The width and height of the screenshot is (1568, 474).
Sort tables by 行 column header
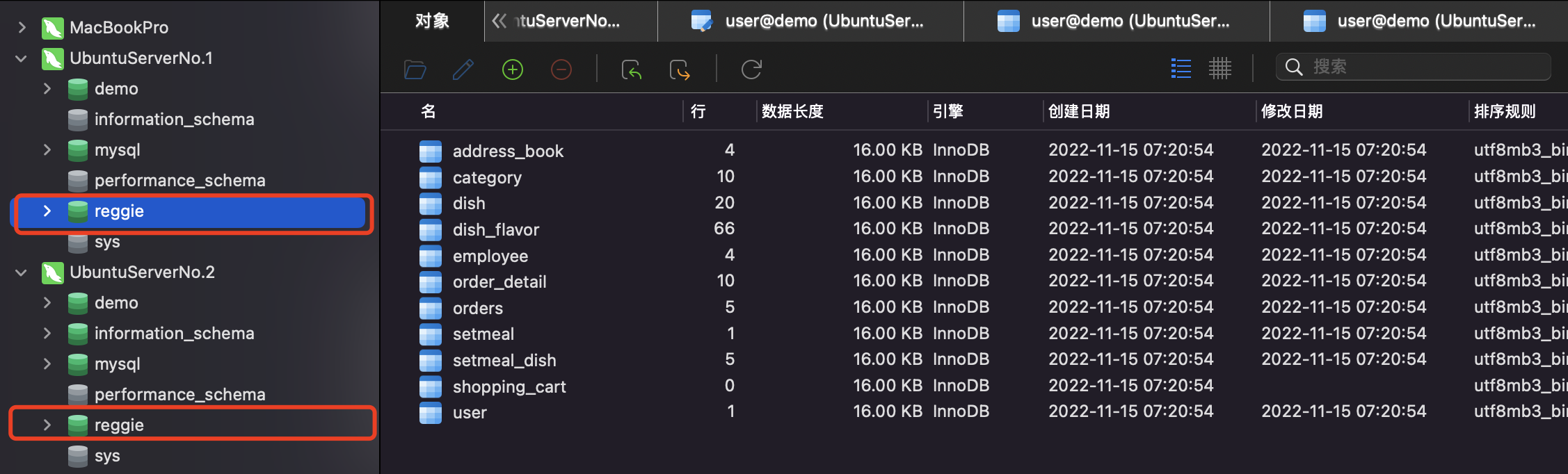[x=698, y=111]
